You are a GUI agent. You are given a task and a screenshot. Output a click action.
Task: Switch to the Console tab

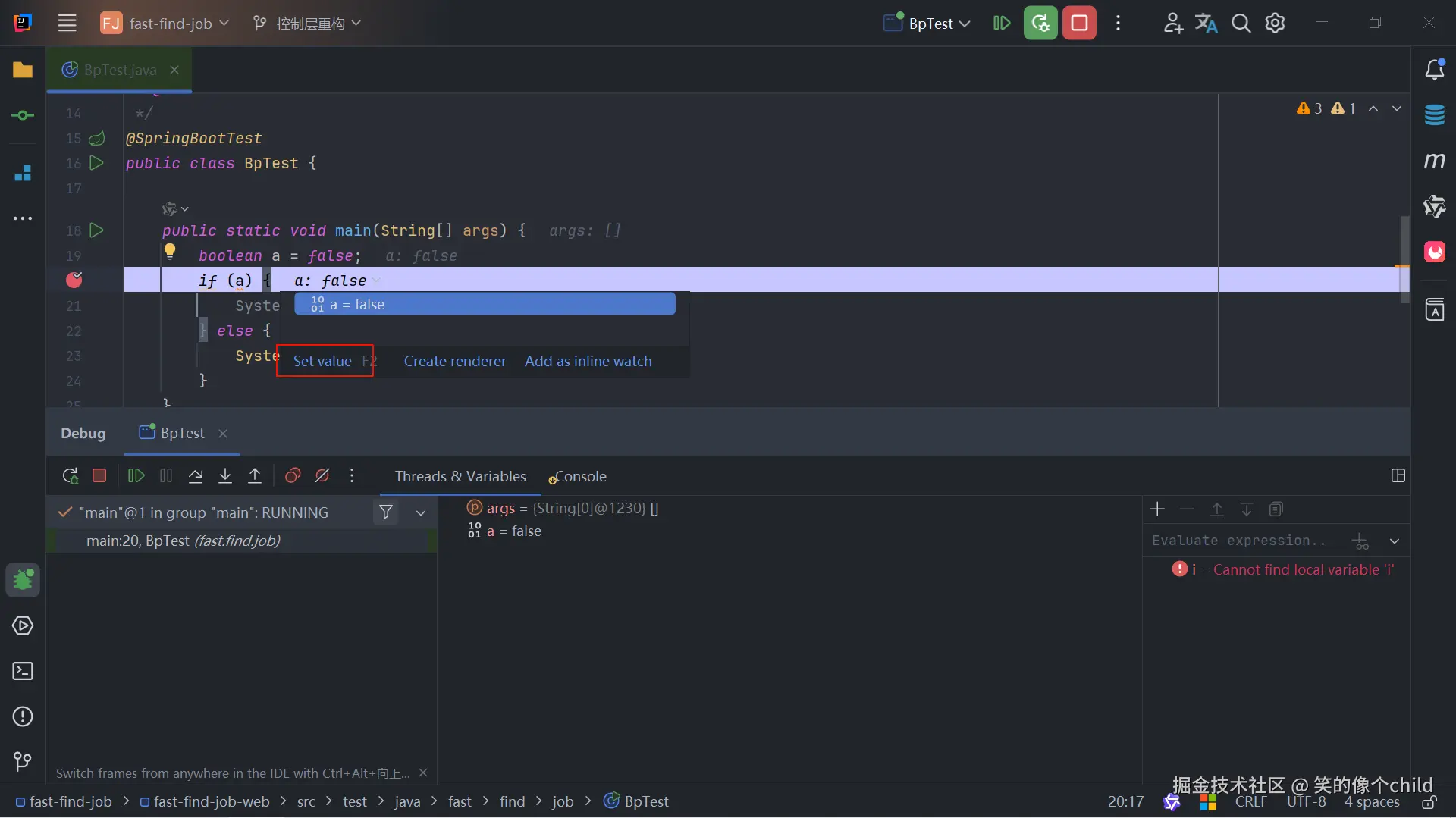(x=578, y=476)
